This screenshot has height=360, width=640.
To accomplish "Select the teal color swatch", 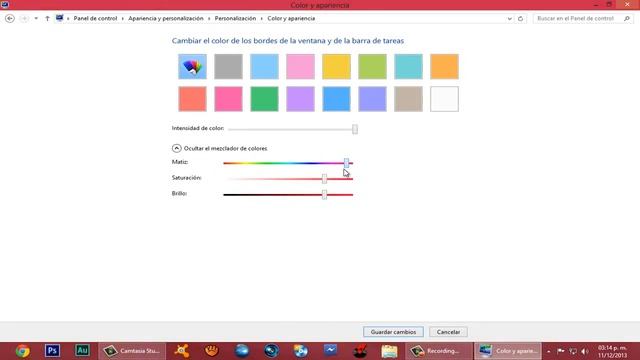I will pyautogui.click(x=408, y=67).
